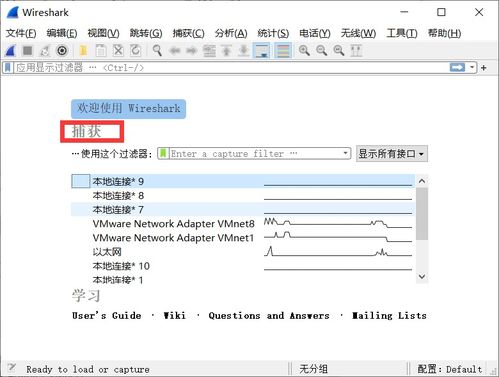Viewport: 499px width, 377px height.
Task: Expand the display filter history dropdown arrow
Action: (472, 67)
